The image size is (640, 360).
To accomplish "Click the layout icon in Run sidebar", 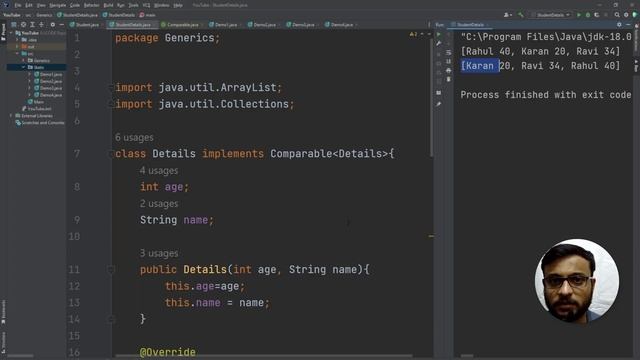I will [x=439, y=93].
